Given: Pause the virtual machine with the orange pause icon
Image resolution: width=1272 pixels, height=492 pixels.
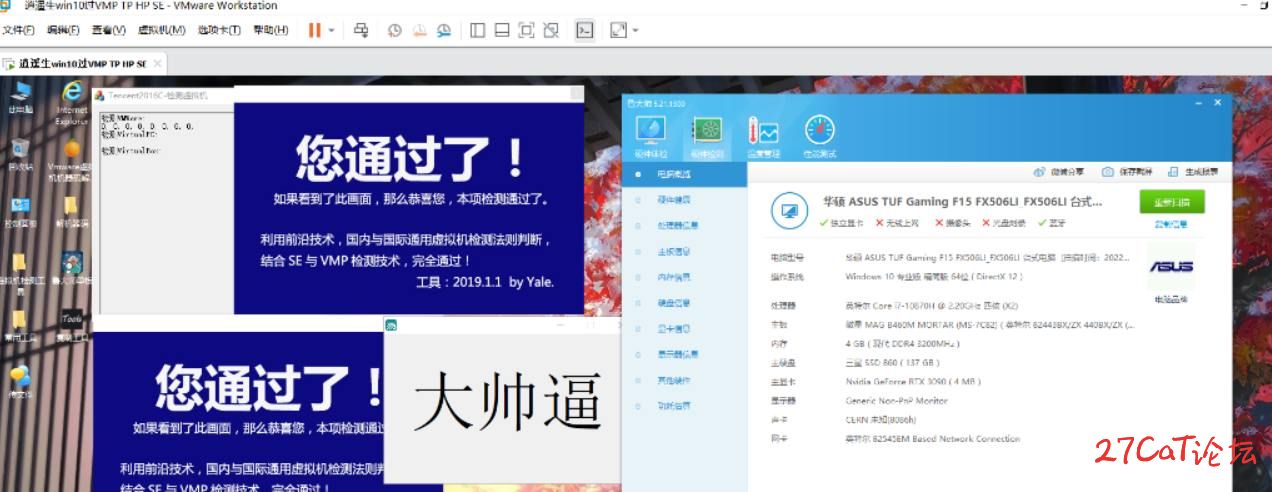Looking at the screenshot, I should coord(315,30).
